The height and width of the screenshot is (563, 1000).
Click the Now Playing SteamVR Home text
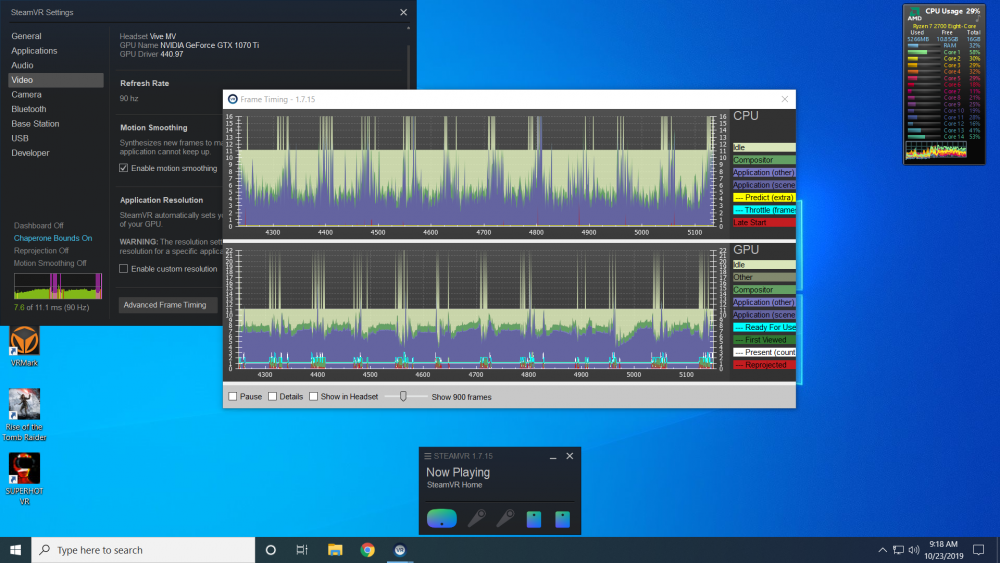458,478
